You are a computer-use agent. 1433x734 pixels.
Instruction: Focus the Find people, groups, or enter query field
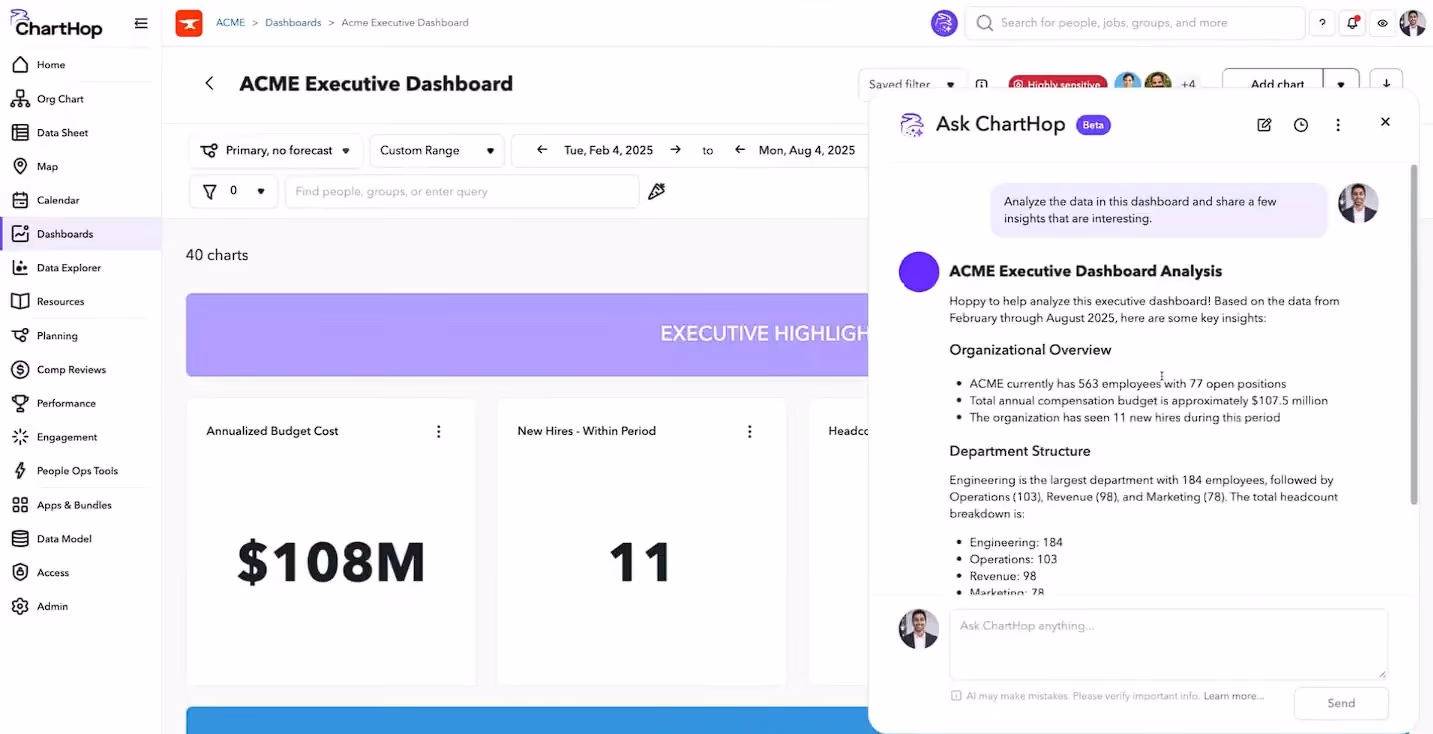pyautogui.click(x=462, y=191)
